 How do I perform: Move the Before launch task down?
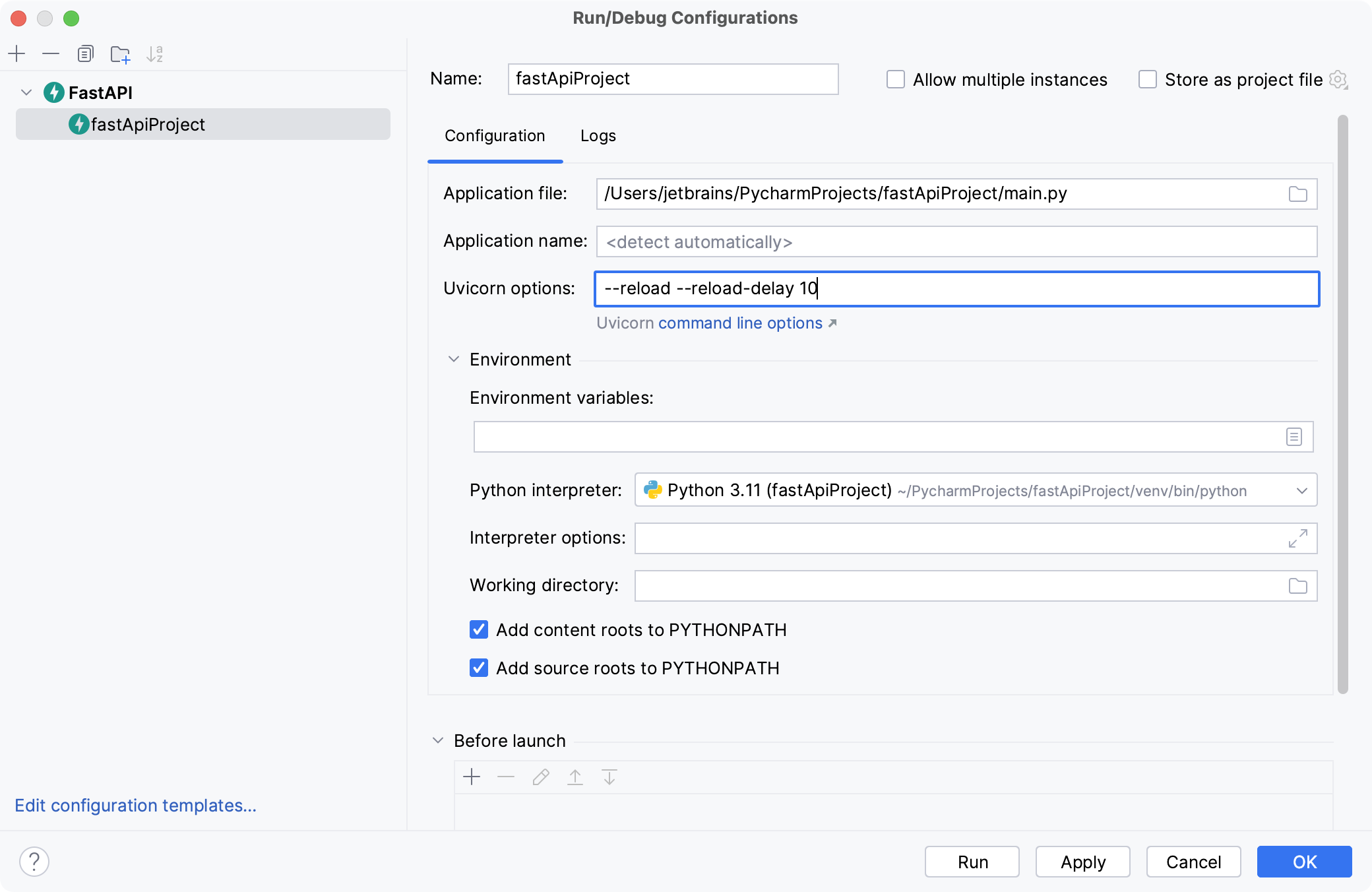609,777
